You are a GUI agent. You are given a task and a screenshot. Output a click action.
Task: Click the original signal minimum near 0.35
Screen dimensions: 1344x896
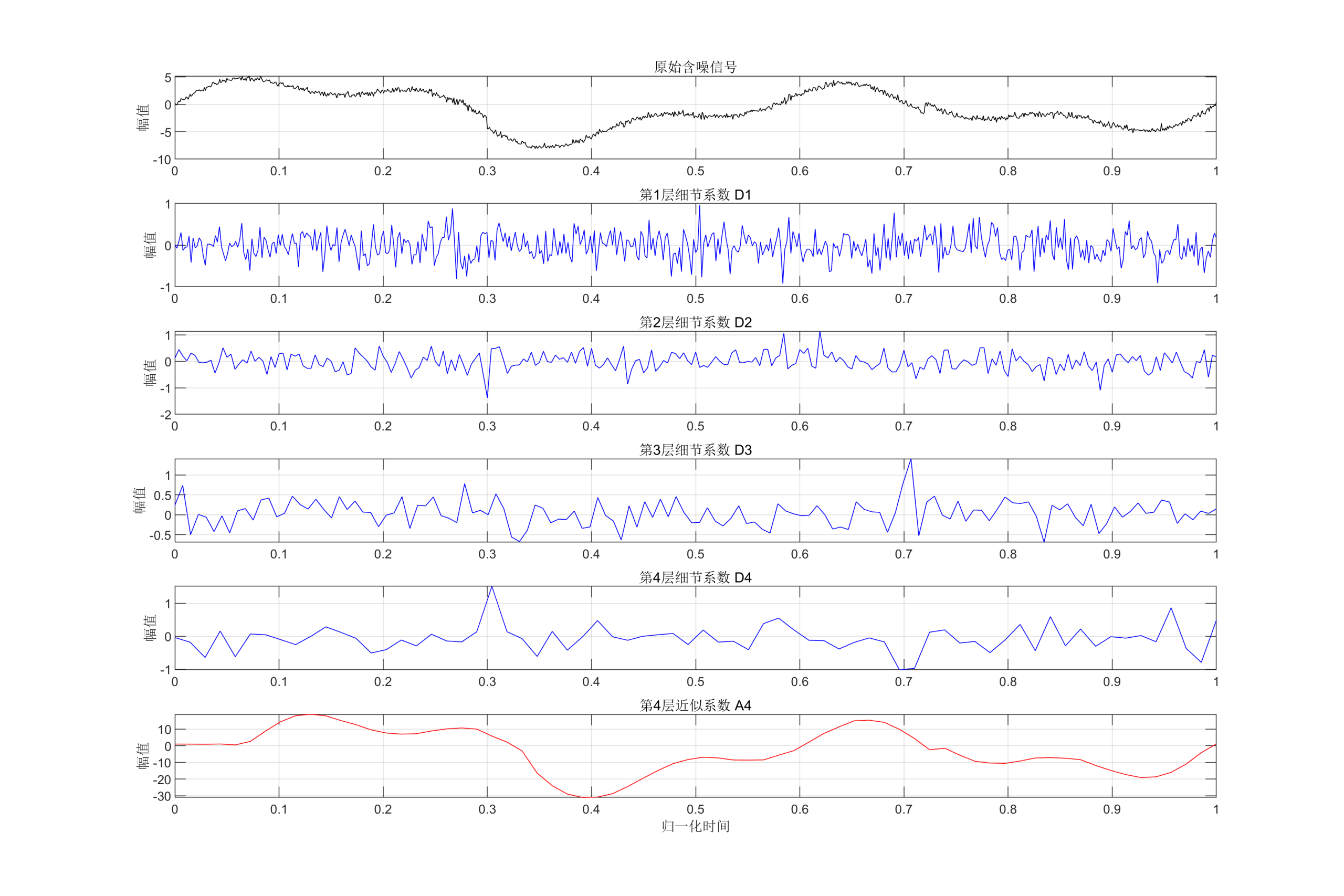click(534, 147)
